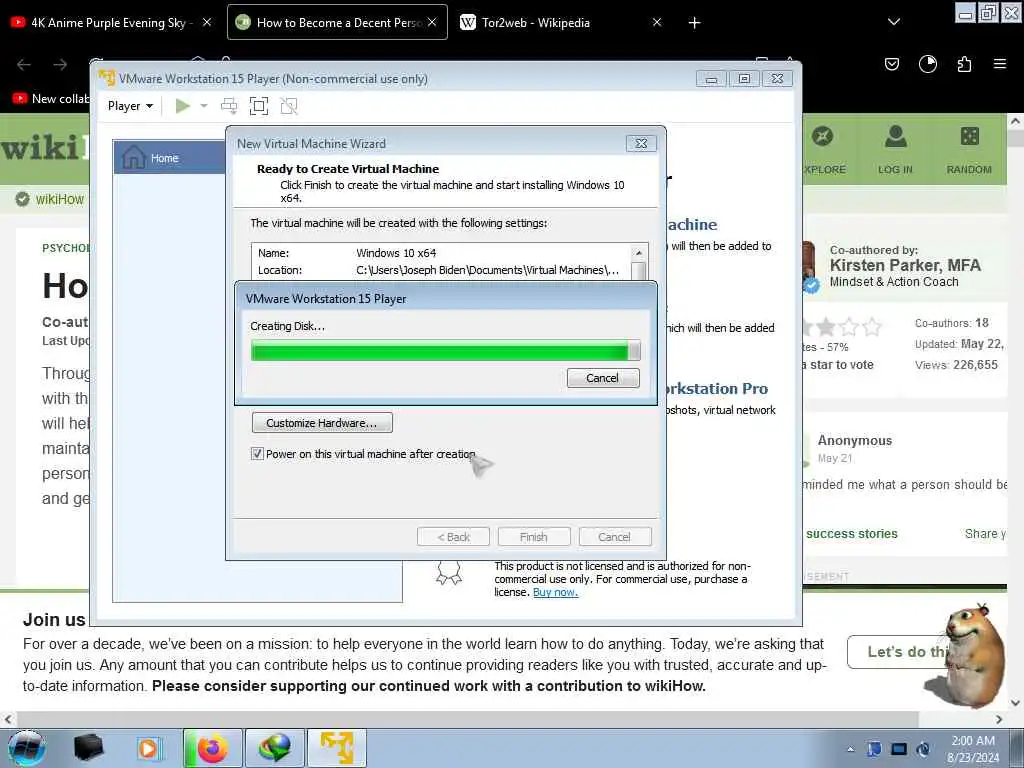Click the wizard Cancel button

pos(615,537)
